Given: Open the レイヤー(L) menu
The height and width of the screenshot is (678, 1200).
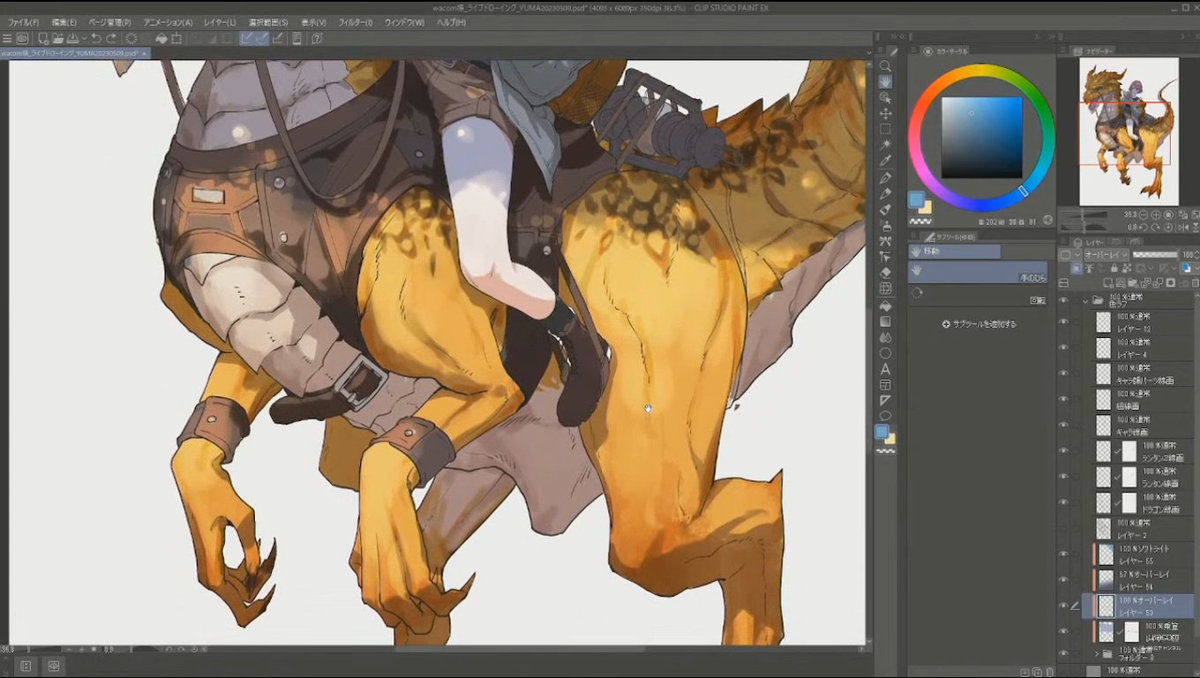Looking at the screenshot, I should coord(219,22).
